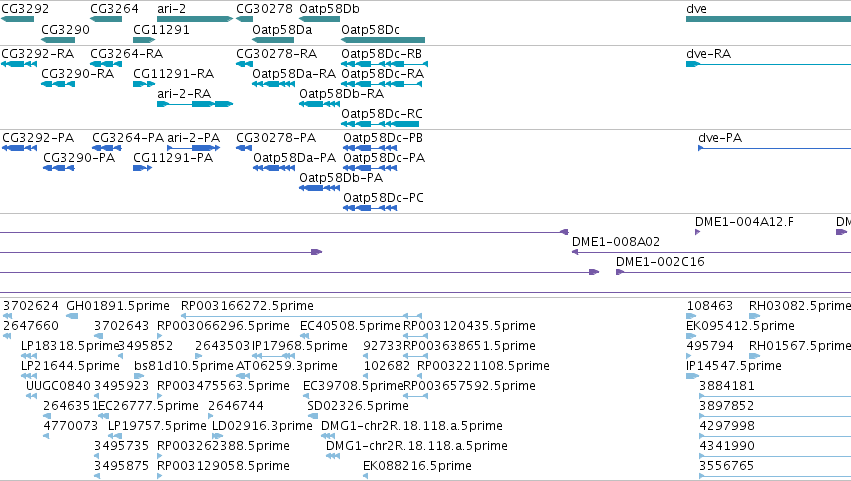Select the CG11291-PA protein feature
This screenshot has width=851, height=481.
coord(142,168)
